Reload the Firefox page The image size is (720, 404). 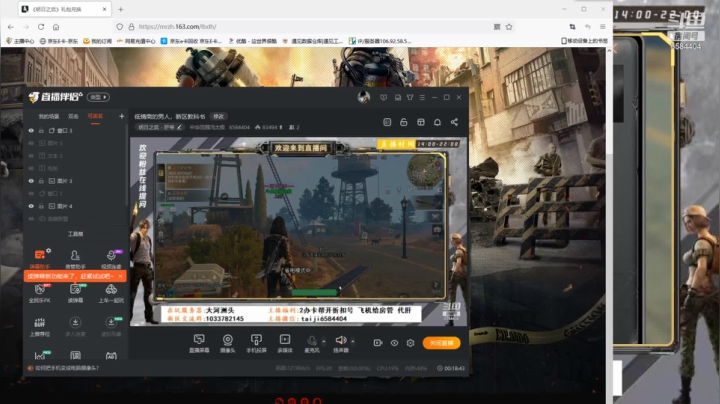pos(41,27)
